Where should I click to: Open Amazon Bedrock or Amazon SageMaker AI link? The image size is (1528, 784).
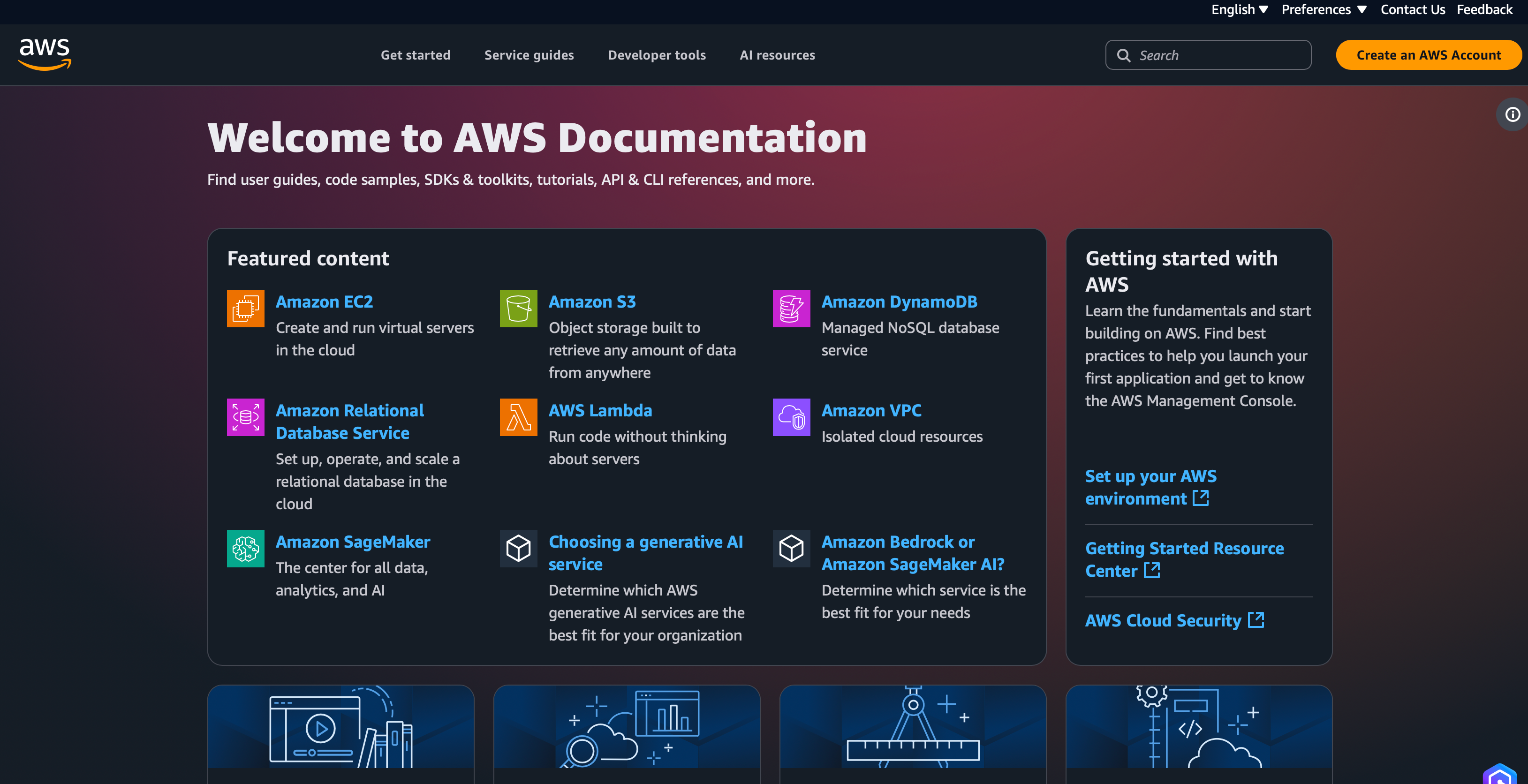(x=913, y=553)
